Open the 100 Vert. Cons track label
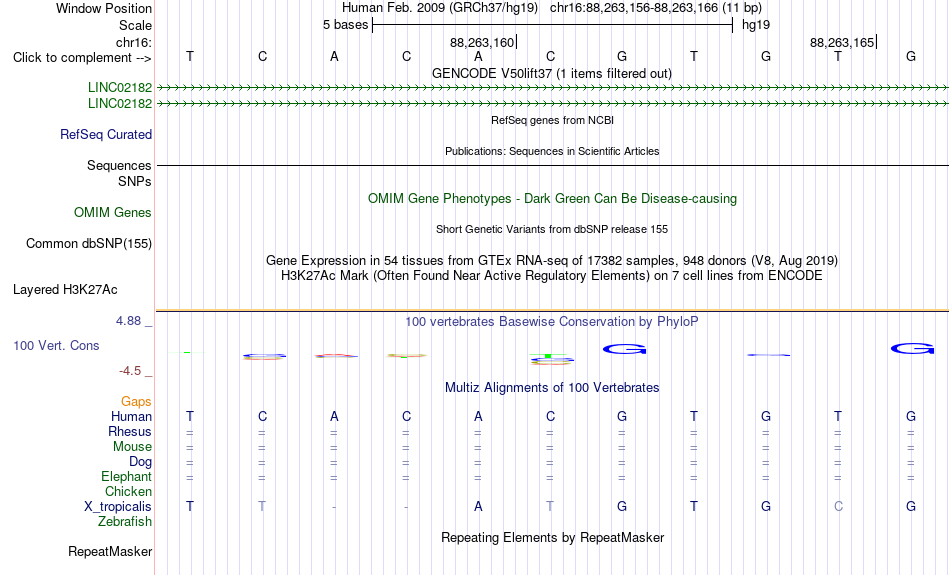The height and width of the screenshot is (575, 950). click(56, 345)
